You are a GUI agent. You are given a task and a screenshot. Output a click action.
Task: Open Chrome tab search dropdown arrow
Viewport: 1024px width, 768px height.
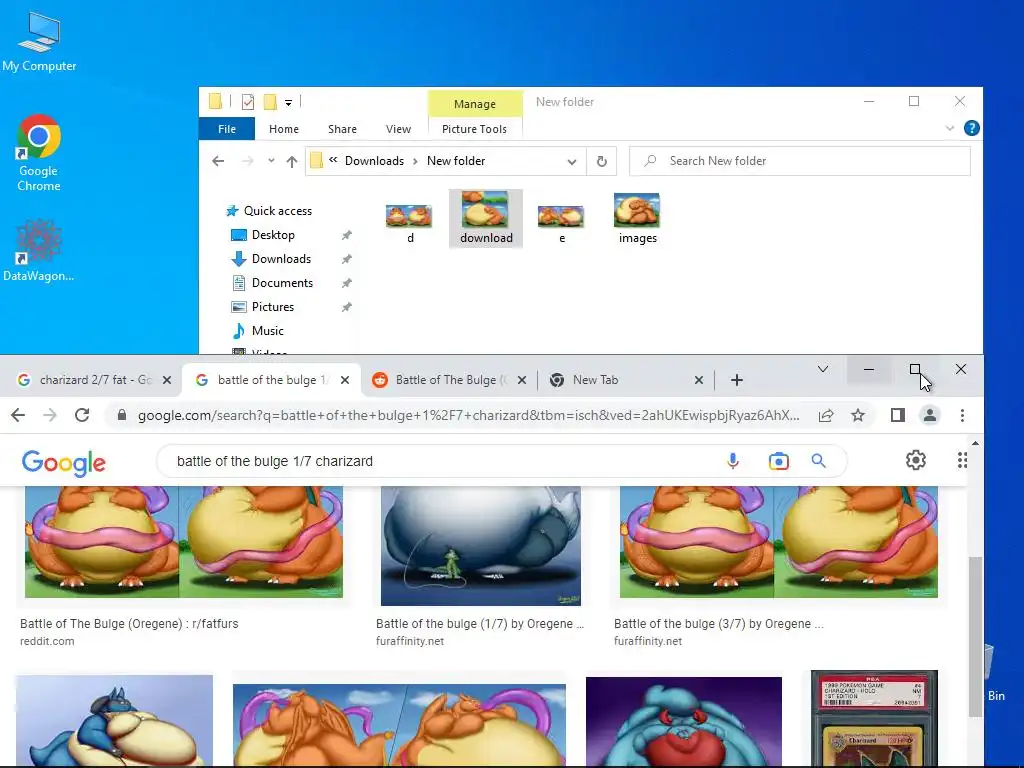[823, 370]
